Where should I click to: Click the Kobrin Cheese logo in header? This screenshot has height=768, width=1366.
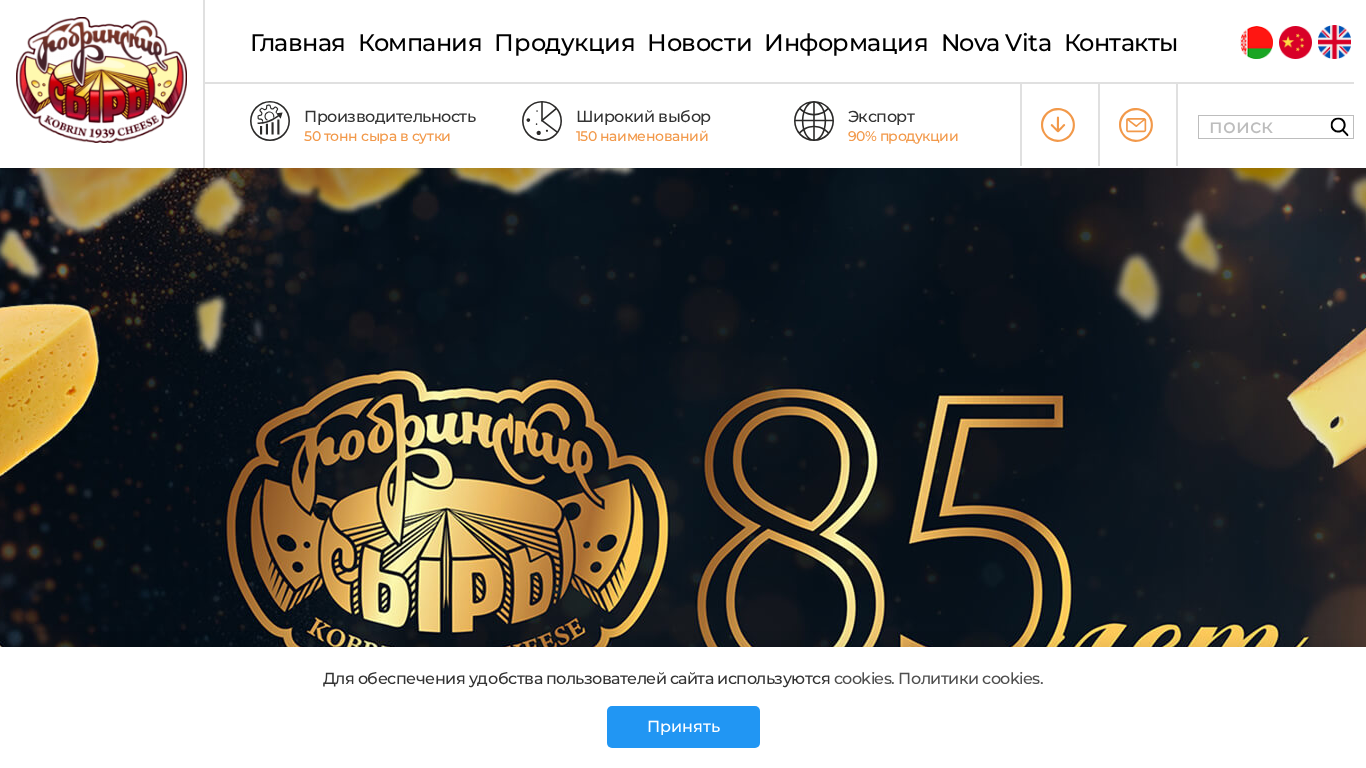[x=101, y=80]
